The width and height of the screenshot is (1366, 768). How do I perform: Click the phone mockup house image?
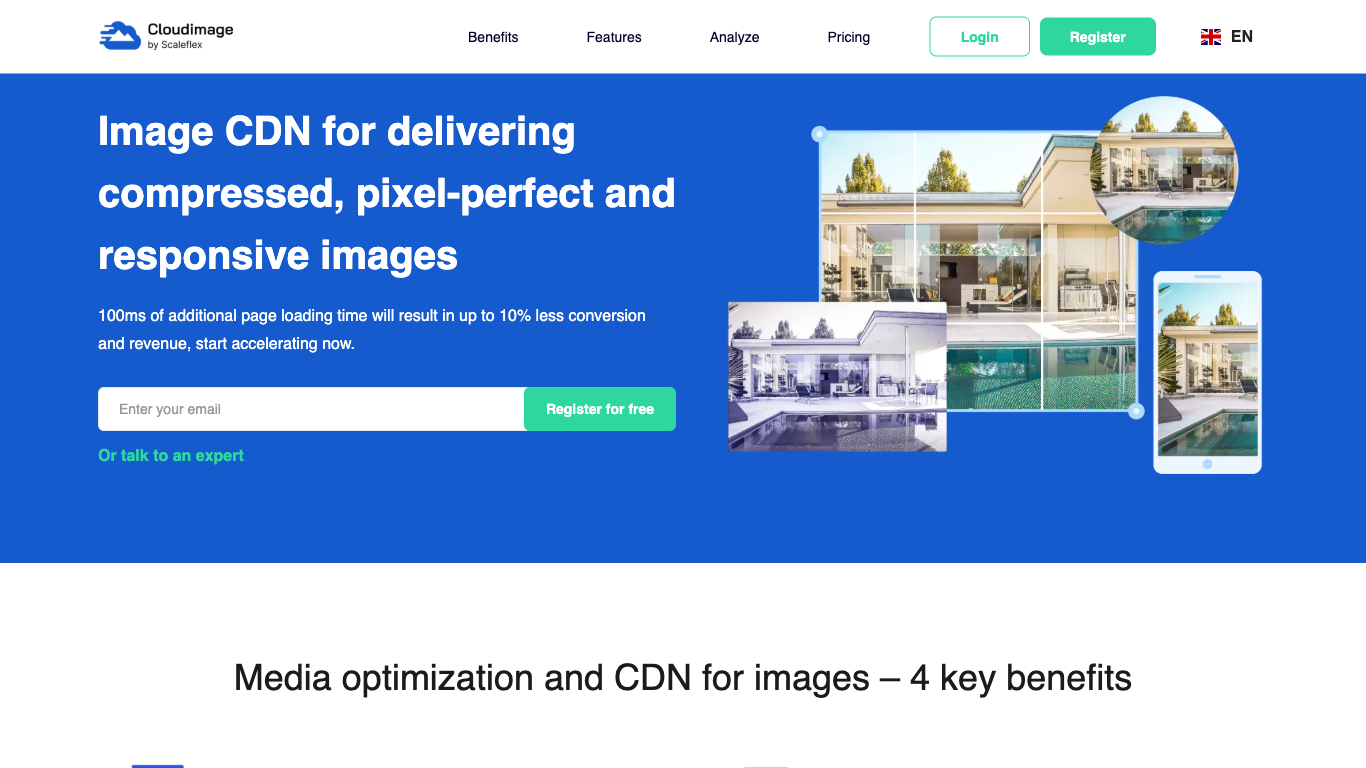(1207, 368)
